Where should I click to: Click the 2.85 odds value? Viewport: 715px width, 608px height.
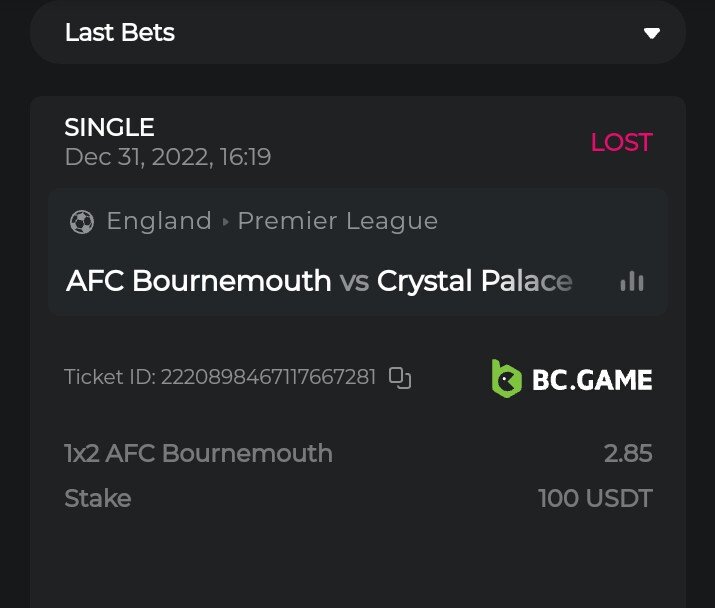coord(628,453)
